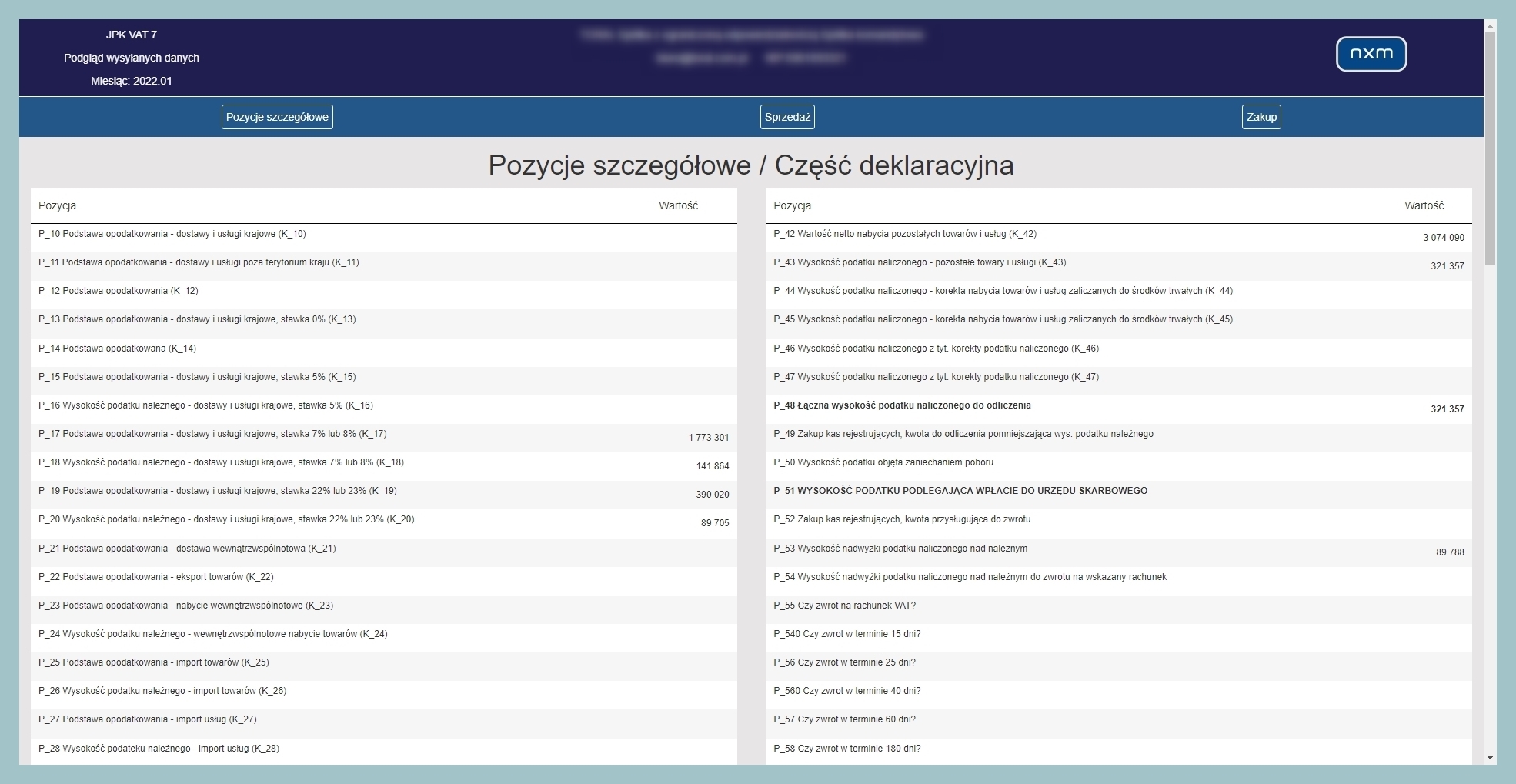
Task: Click the right table Wartość column header
Action: tap(1424, 205)
